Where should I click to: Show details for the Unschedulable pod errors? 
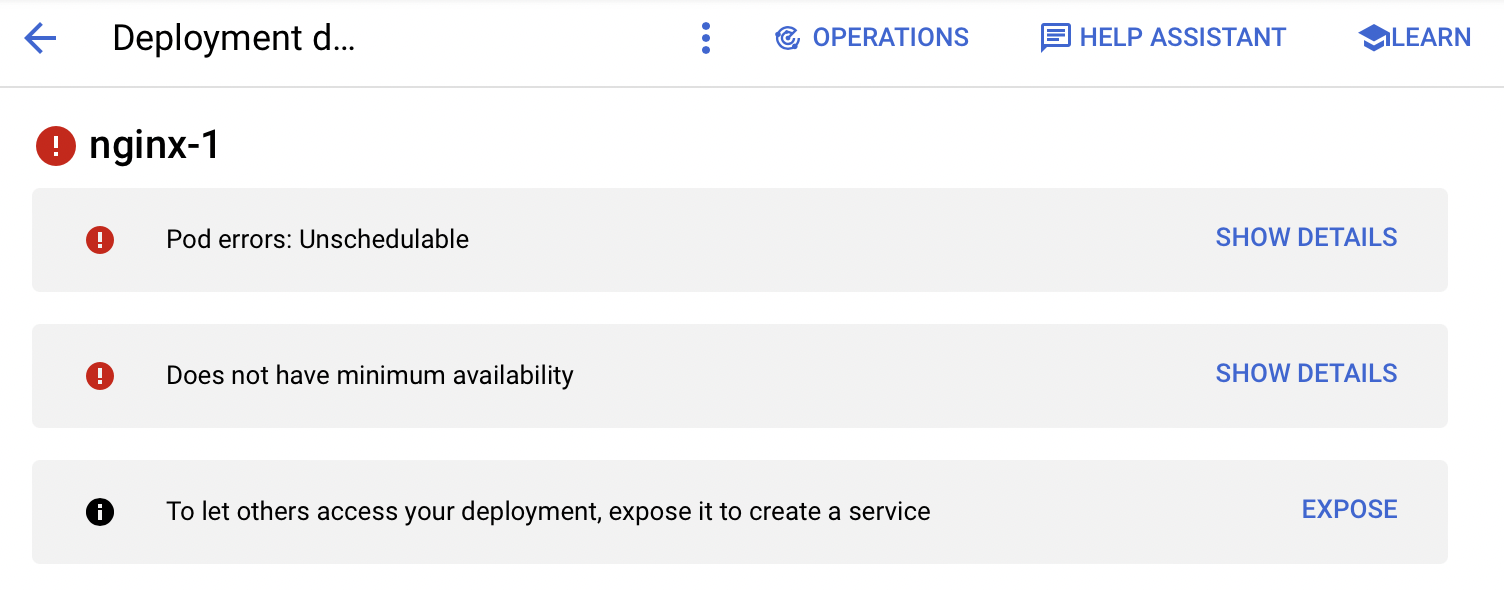[1306, 237]
